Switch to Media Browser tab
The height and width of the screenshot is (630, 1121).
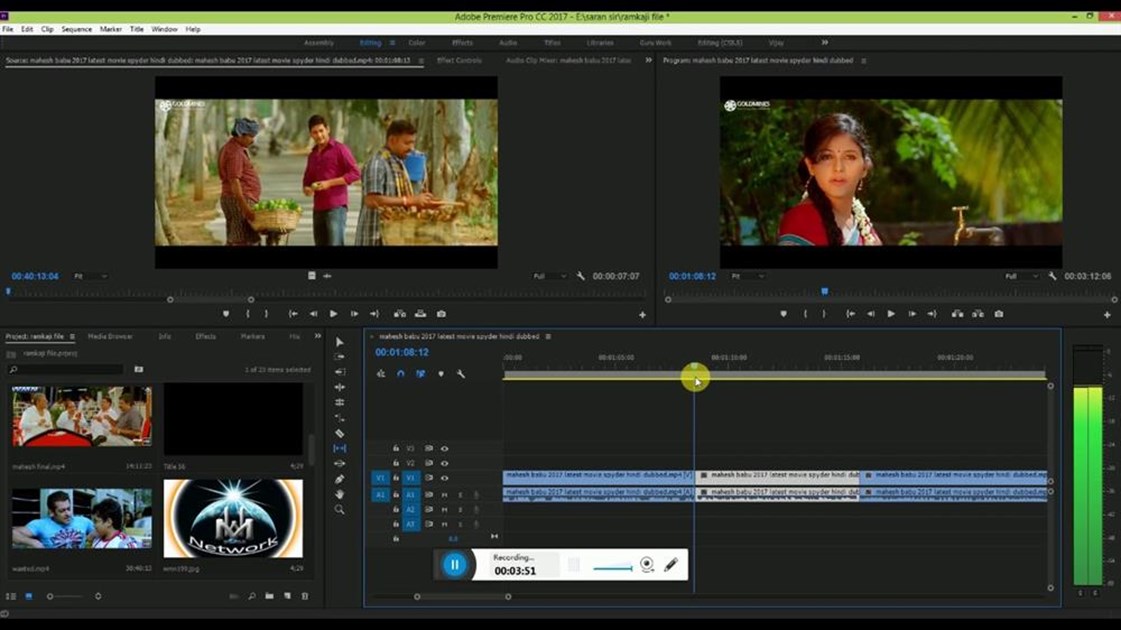pyautogui.click(x=110, y=336)
